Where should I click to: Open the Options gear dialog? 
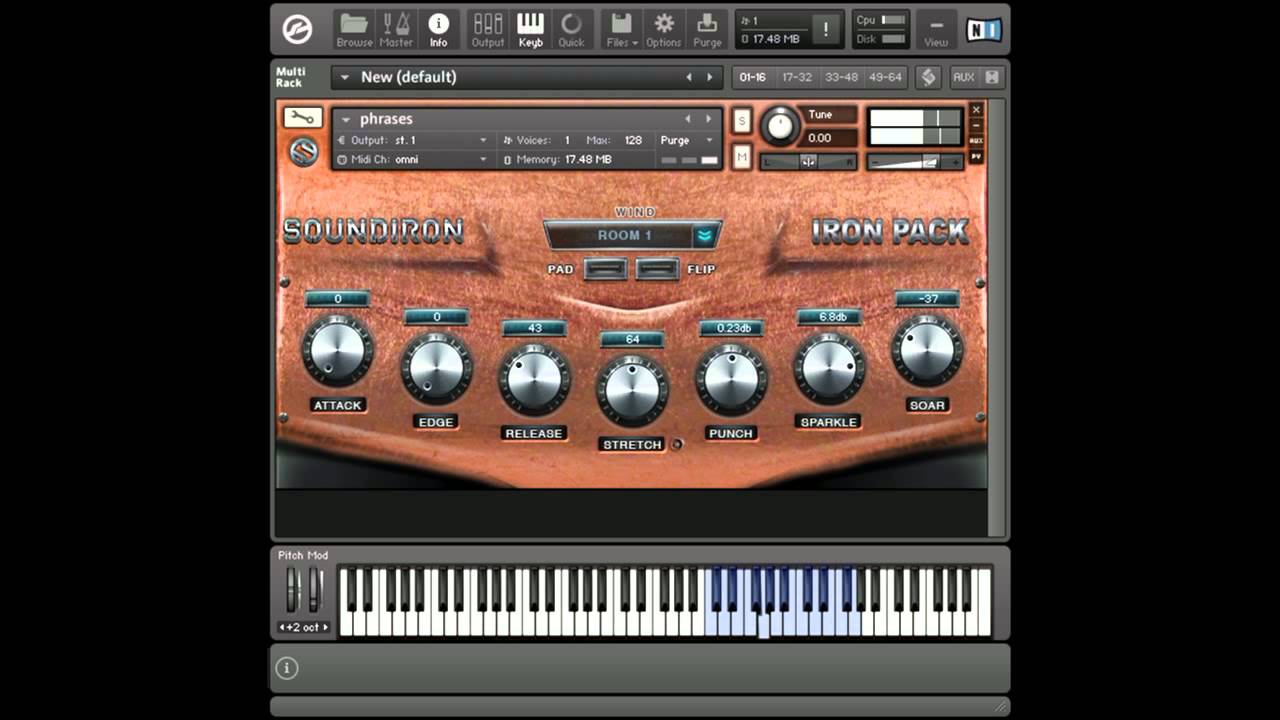pos(663,30)
